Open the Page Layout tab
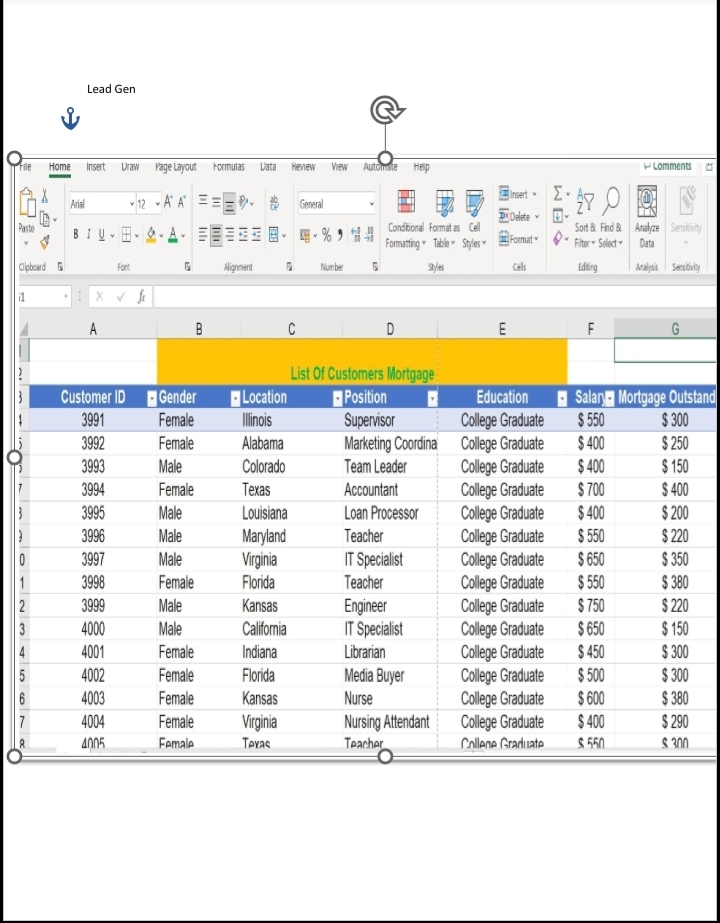The image size is (720, 923). pos(175,167)
